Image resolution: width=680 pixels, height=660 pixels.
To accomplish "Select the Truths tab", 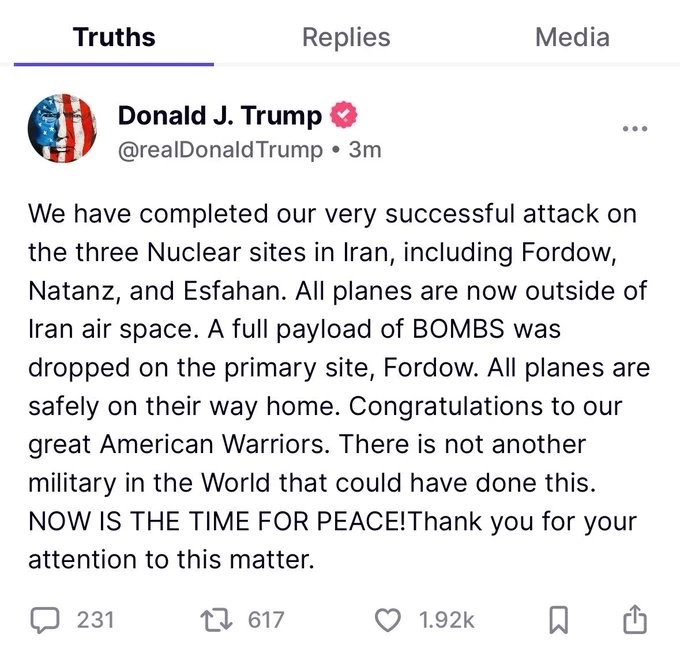I will tap(114, 38).
